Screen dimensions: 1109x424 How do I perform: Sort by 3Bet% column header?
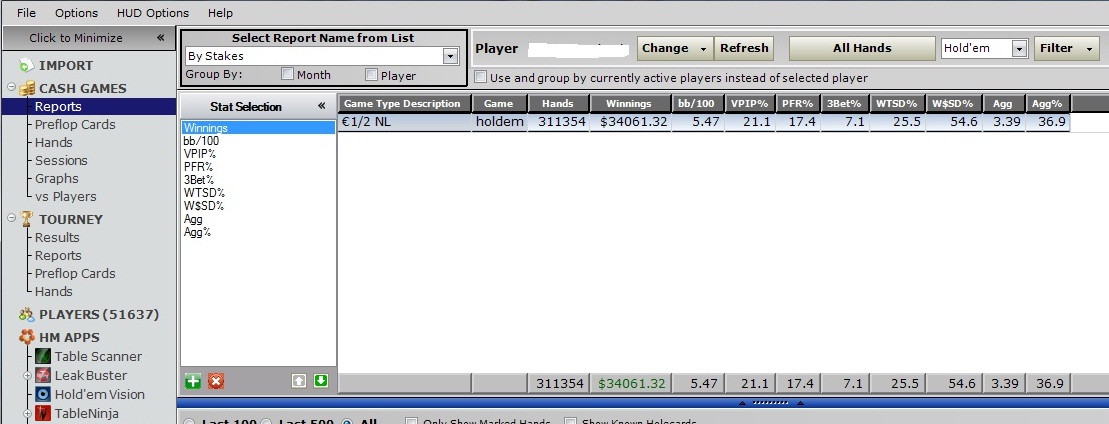click(845, 103)
